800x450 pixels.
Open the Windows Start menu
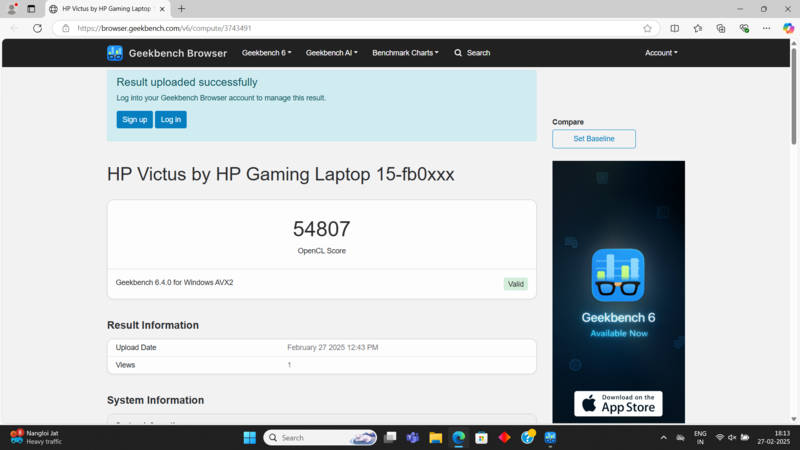(x=249, y=437)
